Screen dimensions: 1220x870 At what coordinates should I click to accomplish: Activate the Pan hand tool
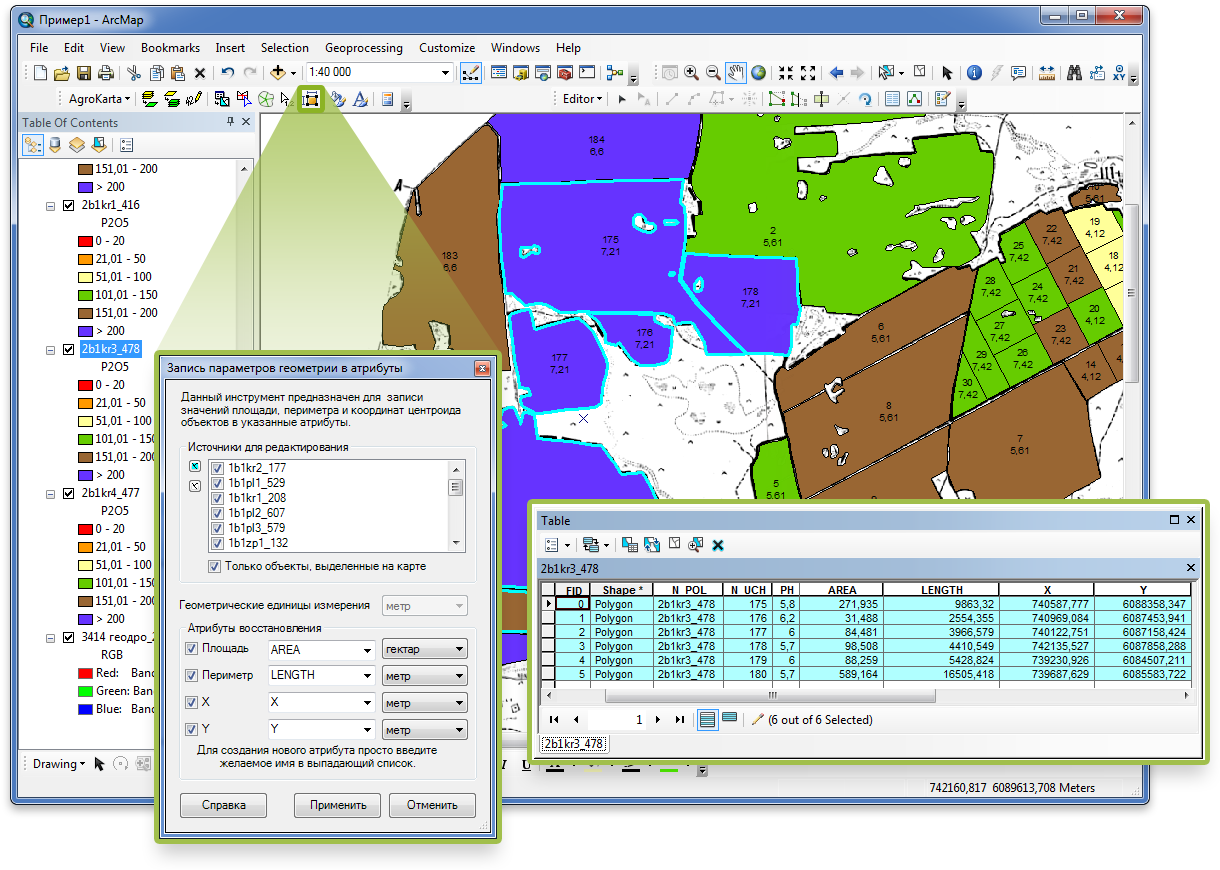click(x=736, y=73)
